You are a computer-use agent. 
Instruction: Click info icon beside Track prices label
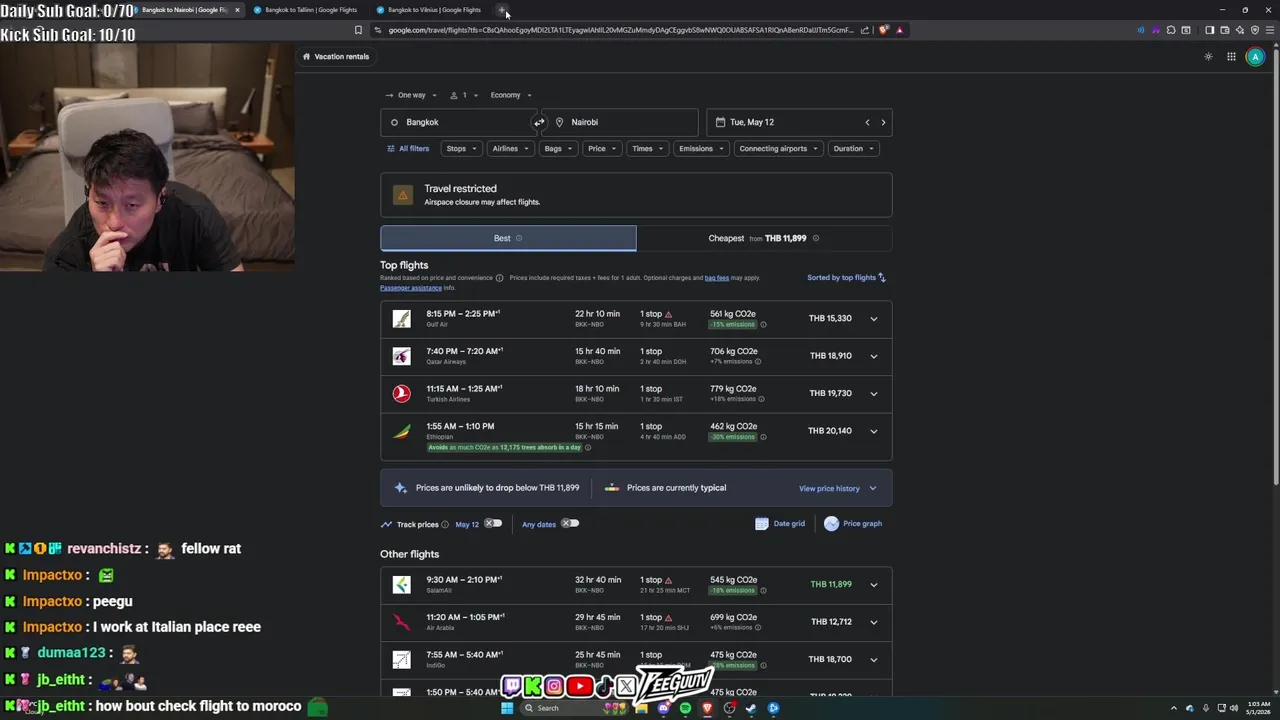click(445, 525)
